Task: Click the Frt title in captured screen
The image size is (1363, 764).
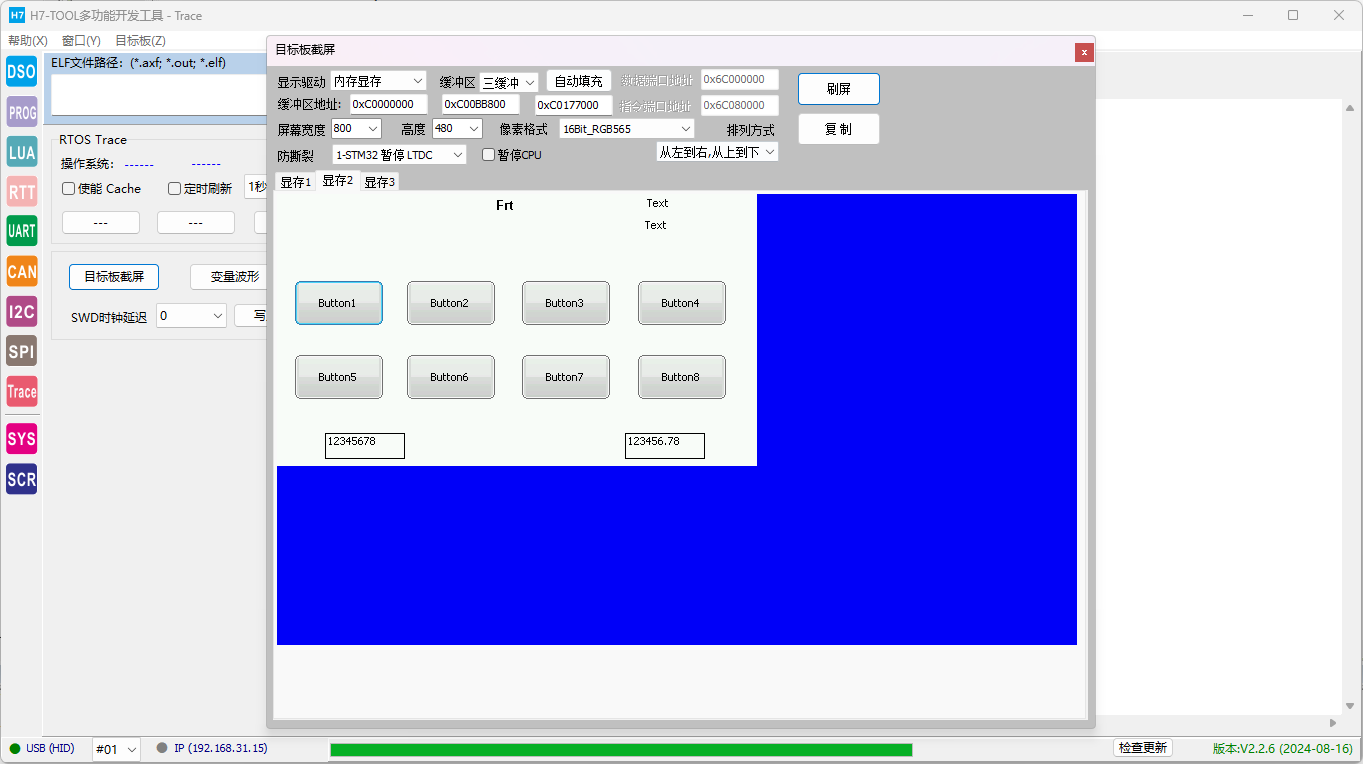Action: [505, 205]
